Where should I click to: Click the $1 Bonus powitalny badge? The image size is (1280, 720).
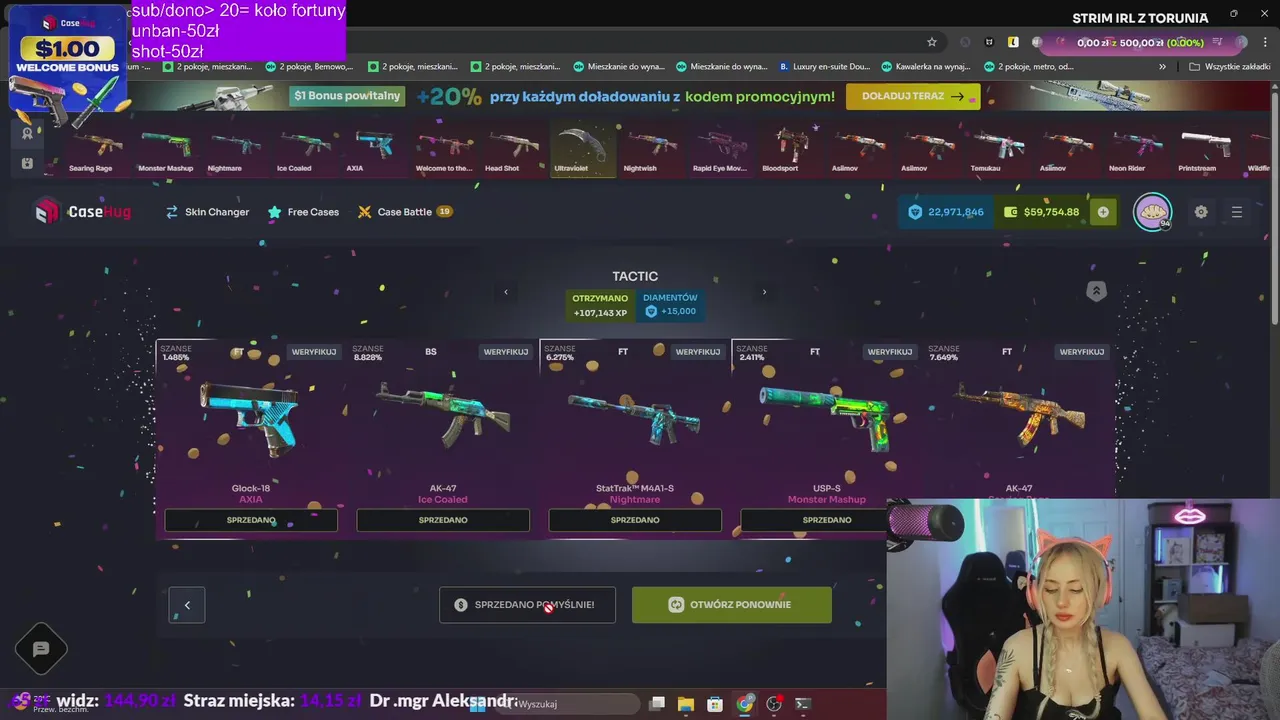(x=347, y=96)
